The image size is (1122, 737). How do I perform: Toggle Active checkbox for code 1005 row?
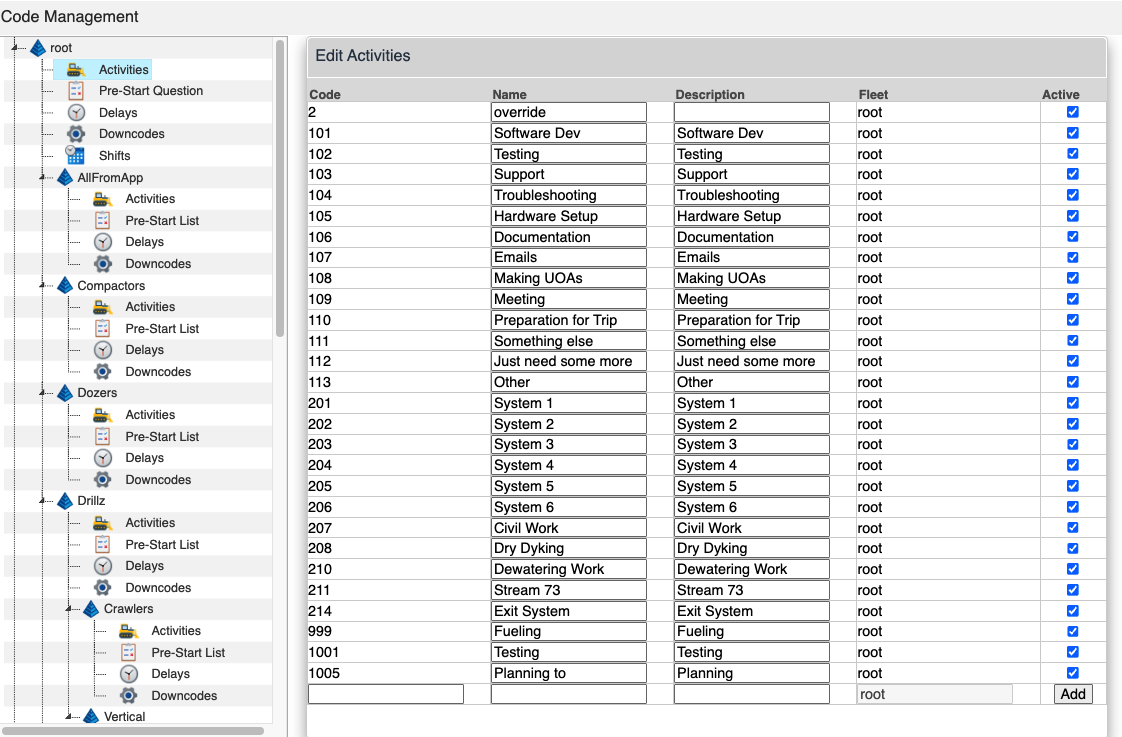(x=1073, y=673)
